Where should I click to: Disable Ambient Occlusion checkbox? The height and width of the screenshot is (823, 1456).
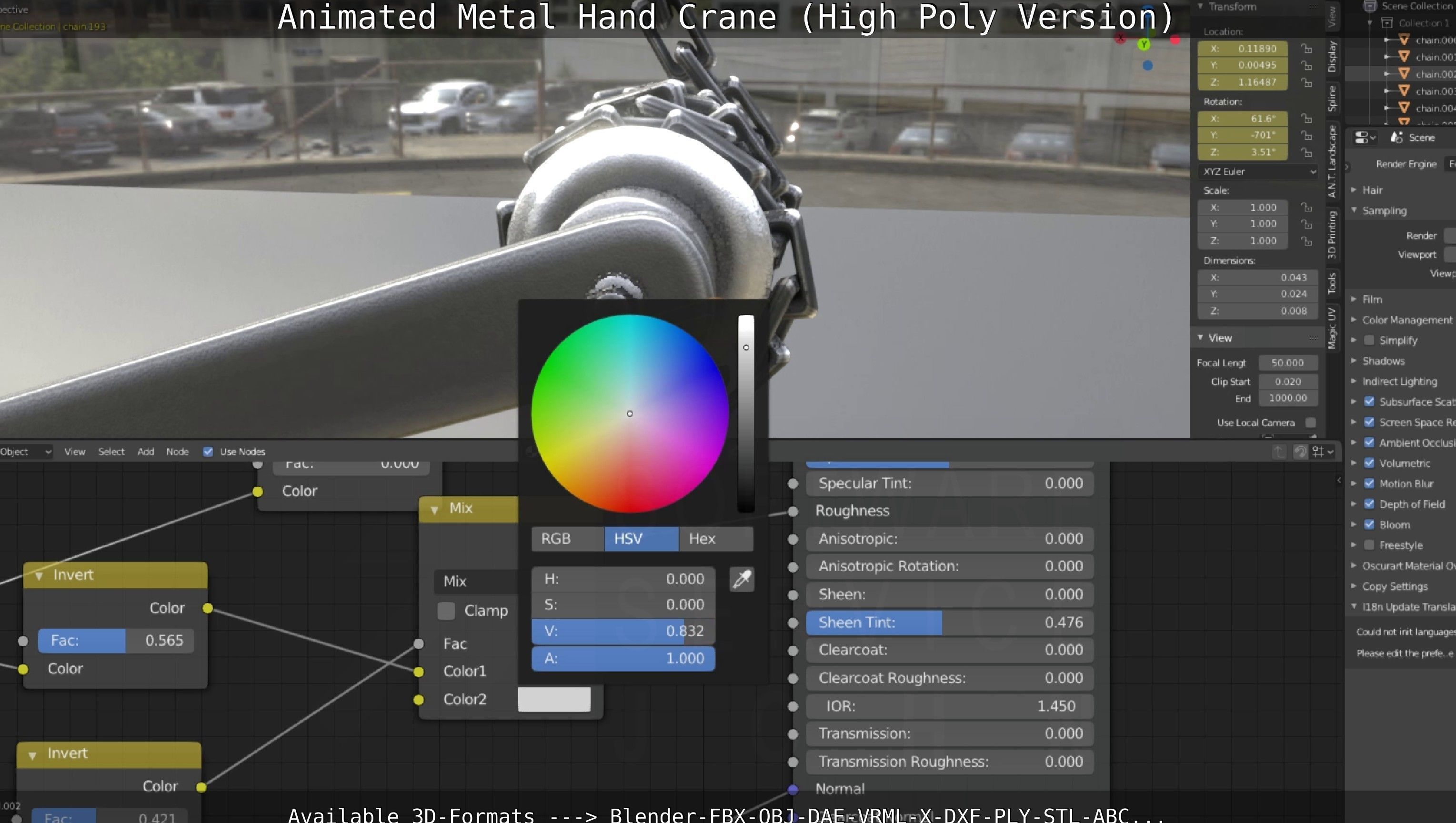1369,442
